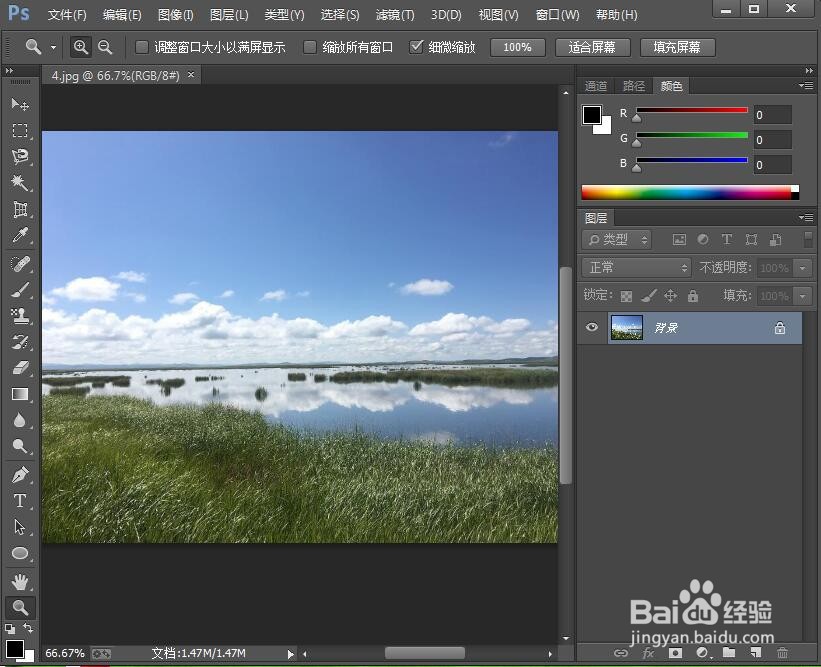Add a layer style with fx icon

[648, 653]
